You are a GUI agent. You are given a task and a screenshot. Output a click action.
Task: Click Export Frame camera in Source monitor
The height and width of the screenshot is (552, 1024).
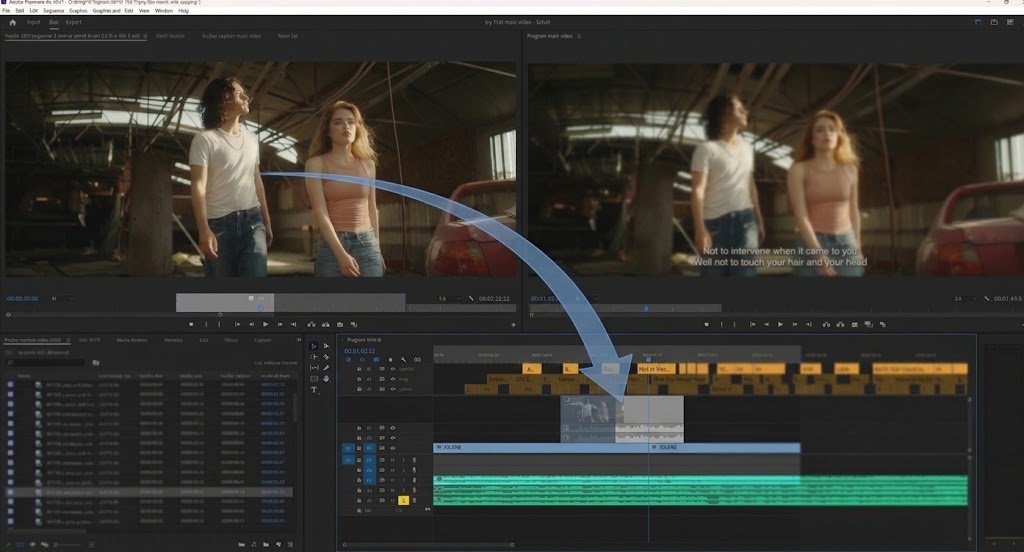(340, 325)
